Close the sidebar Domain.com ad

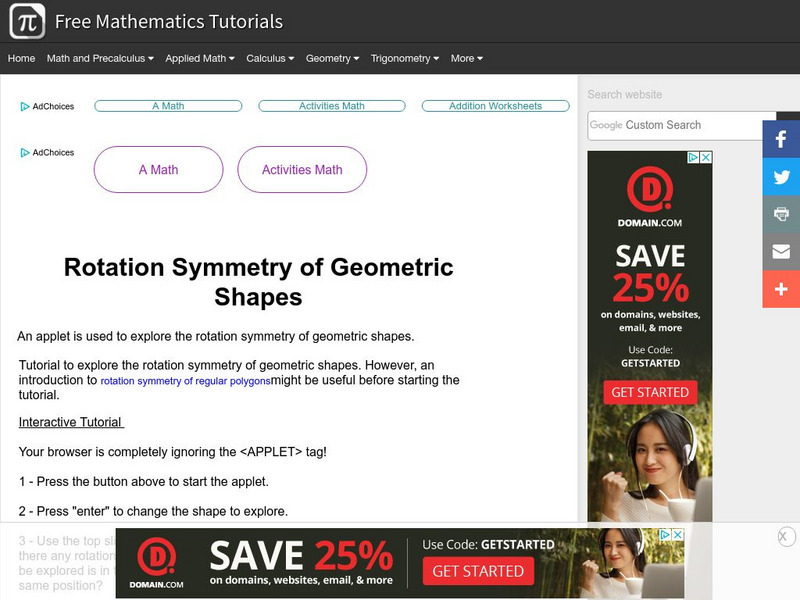tap(706, 157)
